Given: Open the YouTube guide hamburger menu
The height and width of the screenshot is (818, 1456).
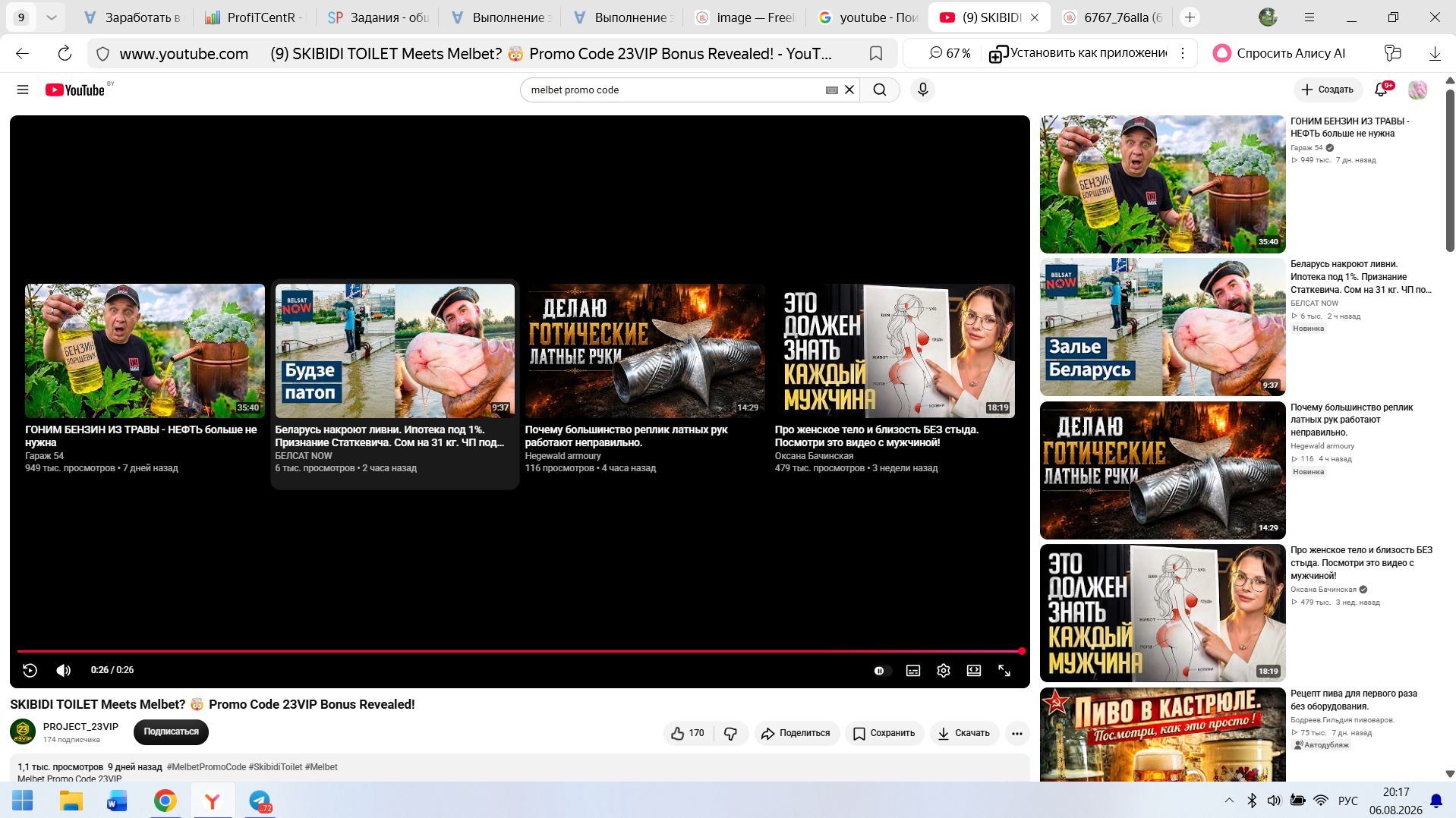Looking at the screenshot, I should pos(23,90).
